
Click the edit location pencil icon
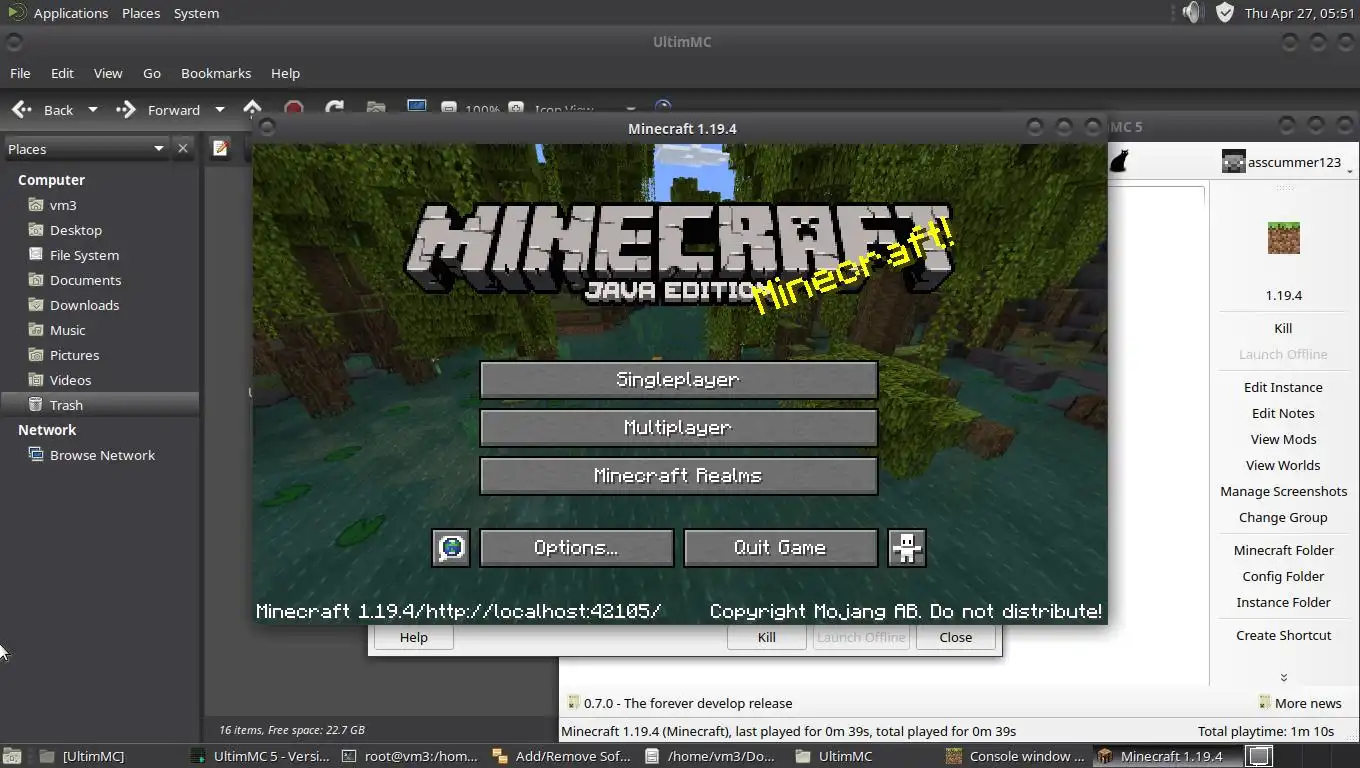point(221,148)
